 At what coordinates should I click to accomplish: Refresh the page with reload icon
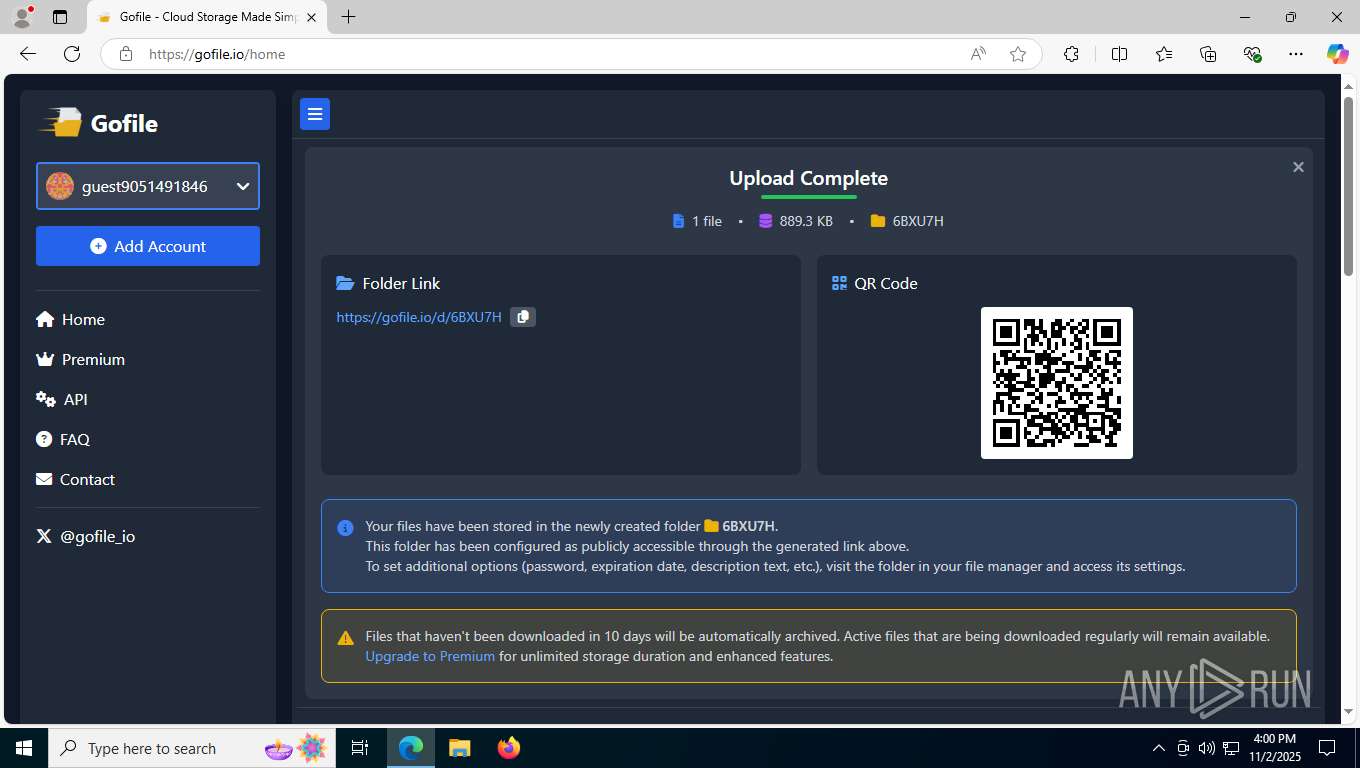[72, 54]
